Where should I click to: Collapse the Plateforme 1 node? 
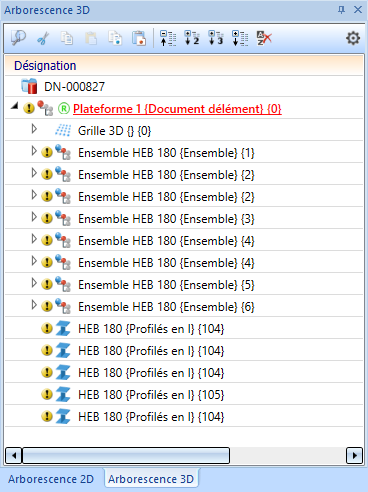coord(14,106)
